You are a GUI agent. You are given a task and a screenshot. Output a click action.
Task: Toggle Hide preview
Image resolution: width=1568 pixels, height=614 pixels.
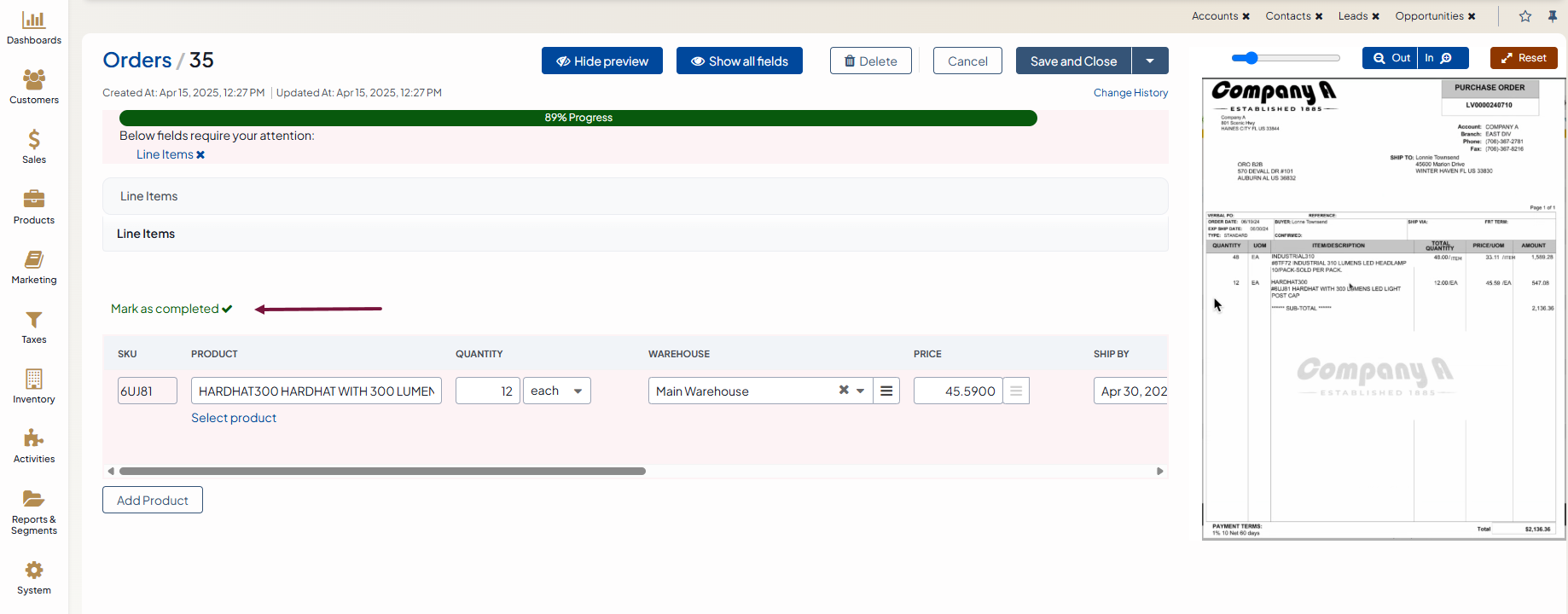pyautogui.click(x=602, y=61)
